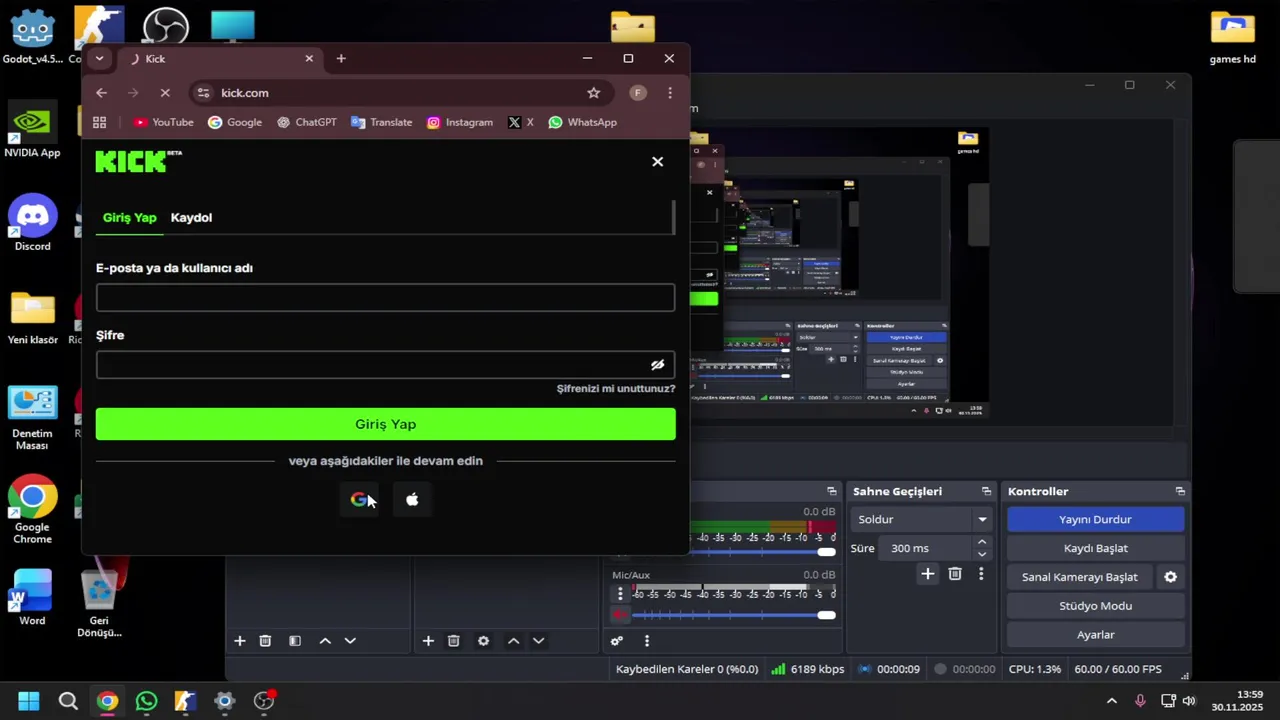Expand hidden tray icons chevron

pos(1111,701)
